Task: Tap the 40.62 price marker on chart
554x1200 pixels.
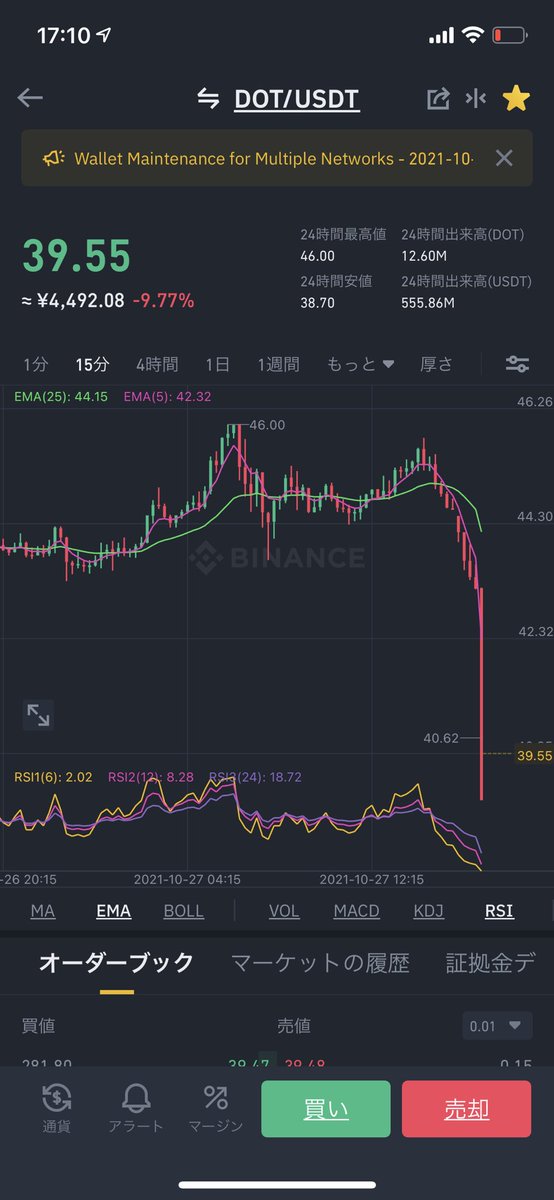Action: click(441, 738)
